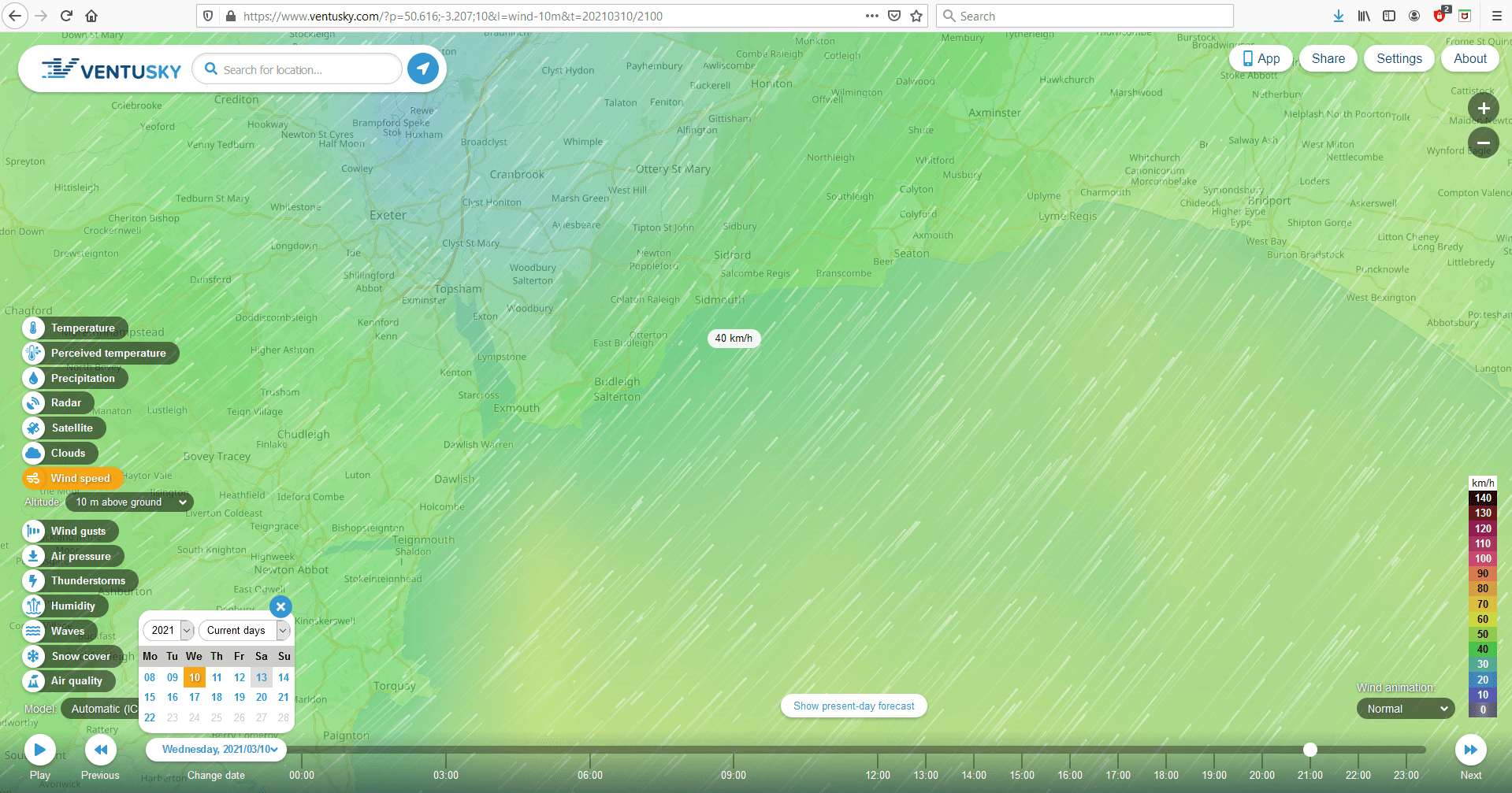Open the About menu
Image resolution: width=1512 pixels, height=793 pixels.
(x=1469, y=58)
